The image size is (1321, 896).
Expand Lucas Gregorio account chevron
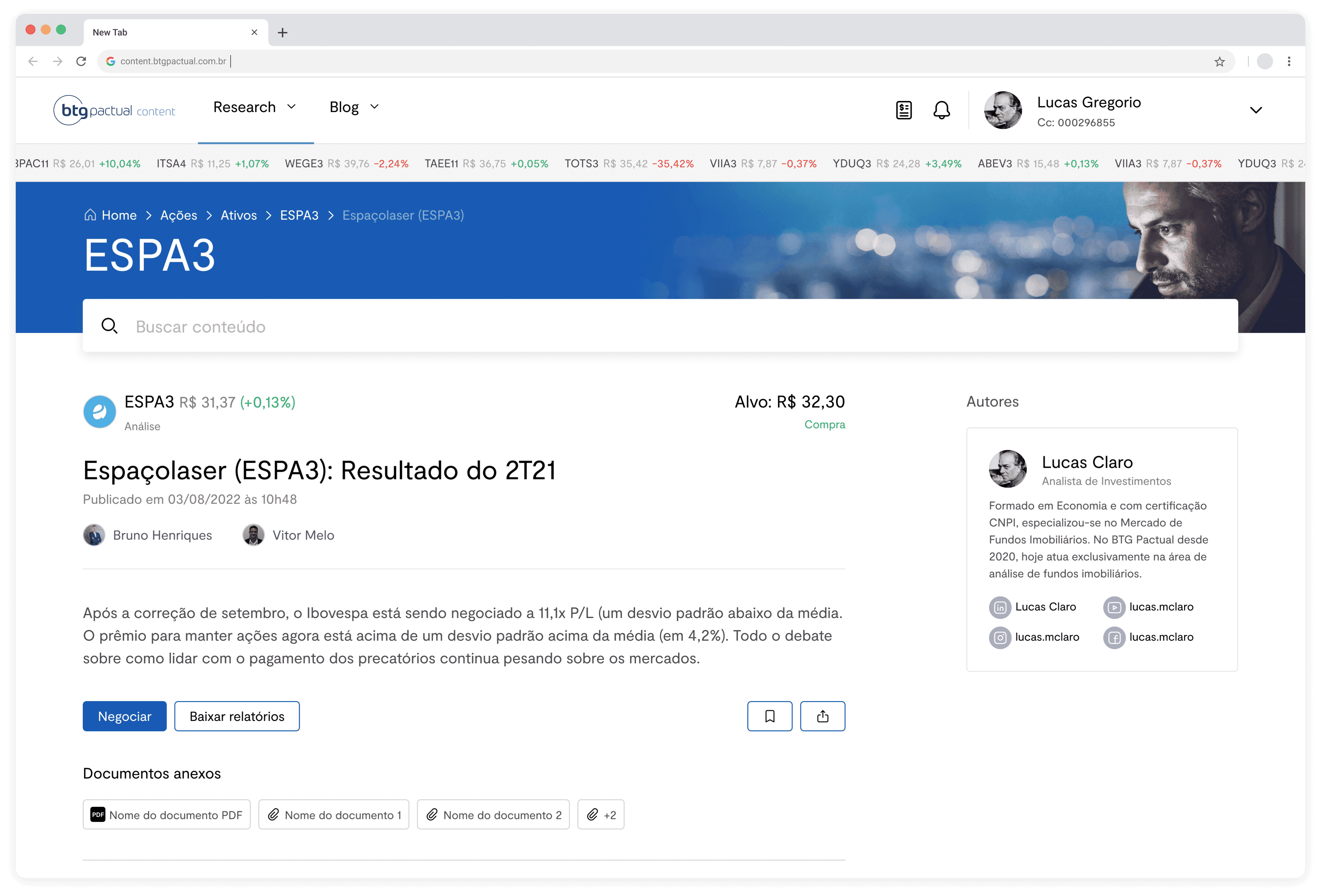coord(1256,110)
